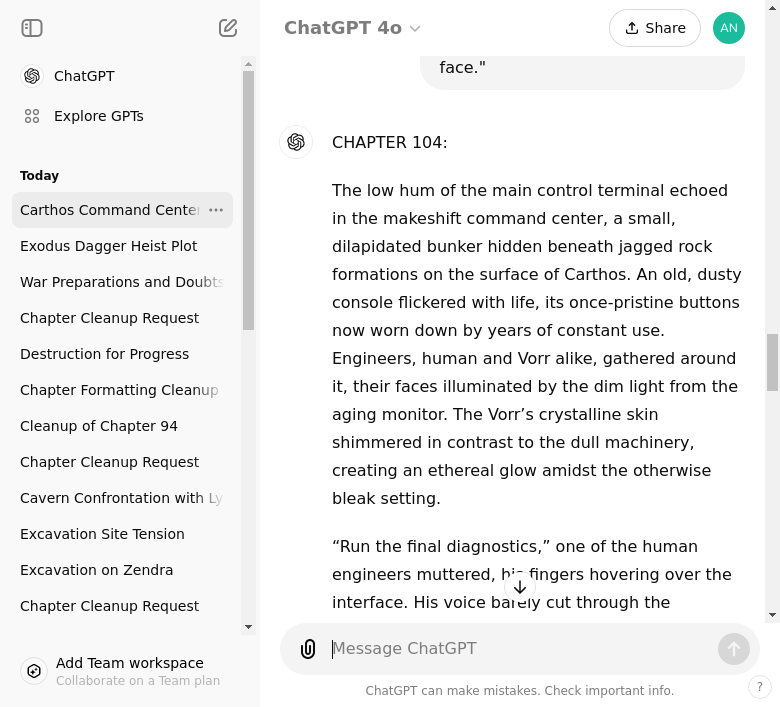Image resolution: width=780 pixels, height=707 pixels.
Task: Open the AN profile avatar menu
Action: pyautogui.click(x=729, y=28)
